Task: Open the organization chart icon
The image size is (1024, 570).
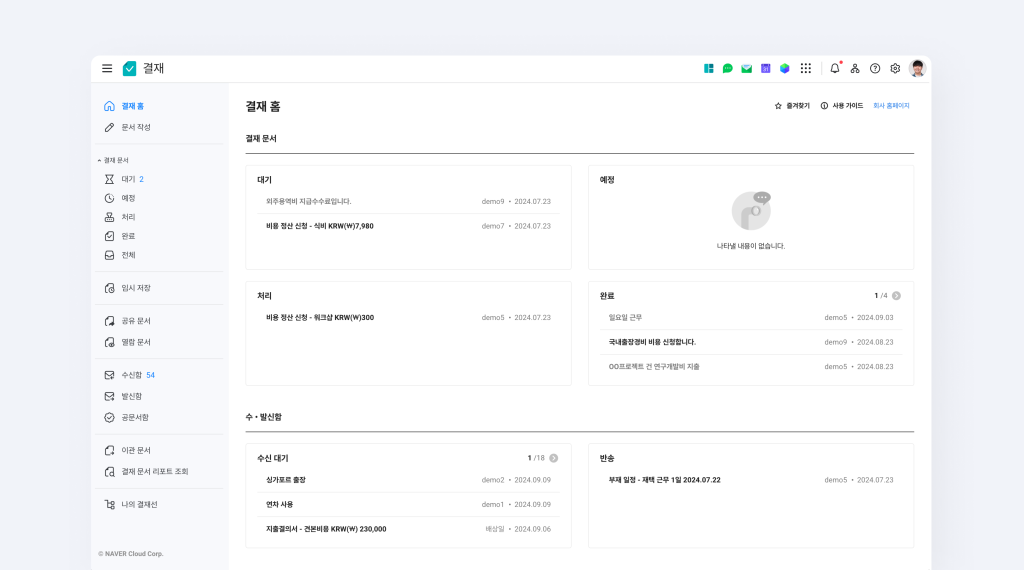Action: click(x=855, y=69)
